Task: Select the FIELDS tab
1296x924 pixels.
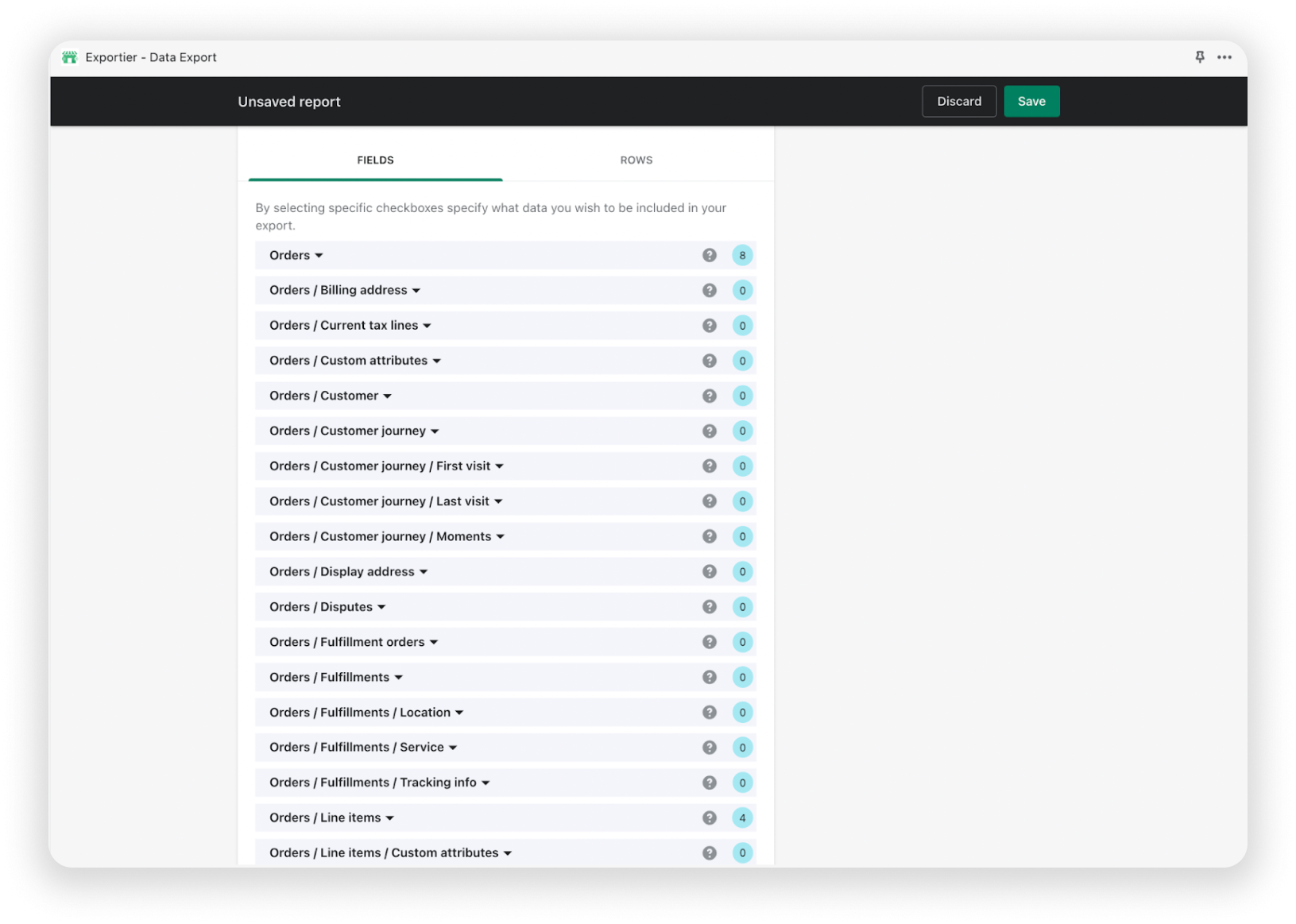Action: [375, 160]
